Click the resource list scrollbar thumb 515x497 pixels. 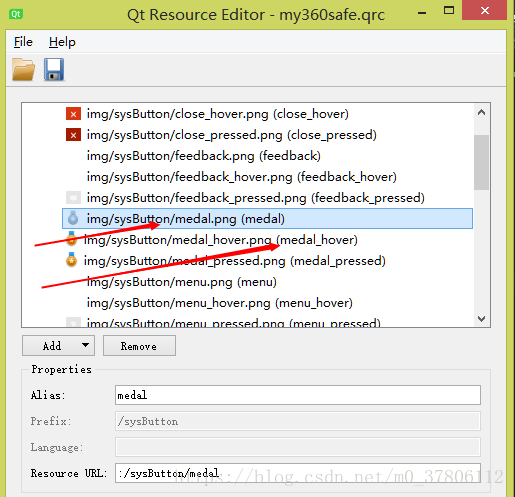[x=481, y=162]
